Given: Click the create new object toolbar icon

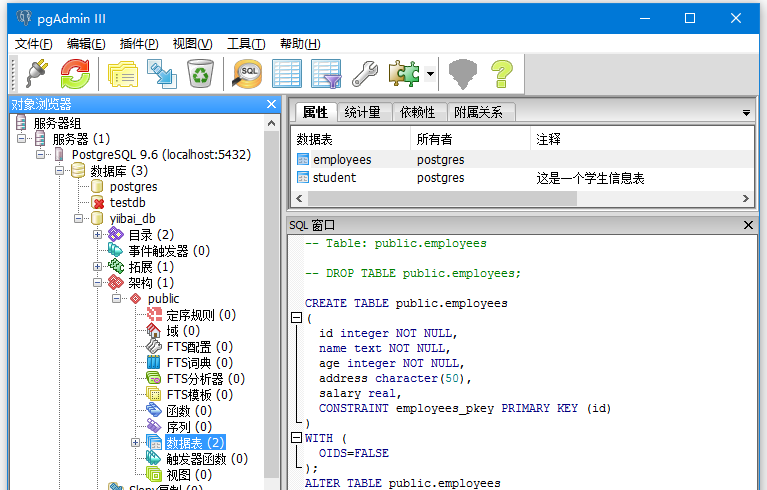Looking at the screenshot, I should 162,73.
